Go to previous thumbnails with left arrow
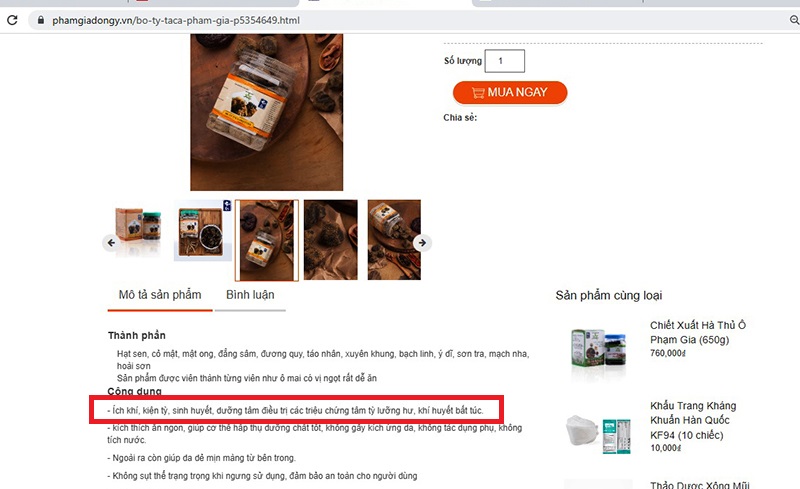Image resolution: width=800 pixels, height=489 pixels. click(111, 242)
